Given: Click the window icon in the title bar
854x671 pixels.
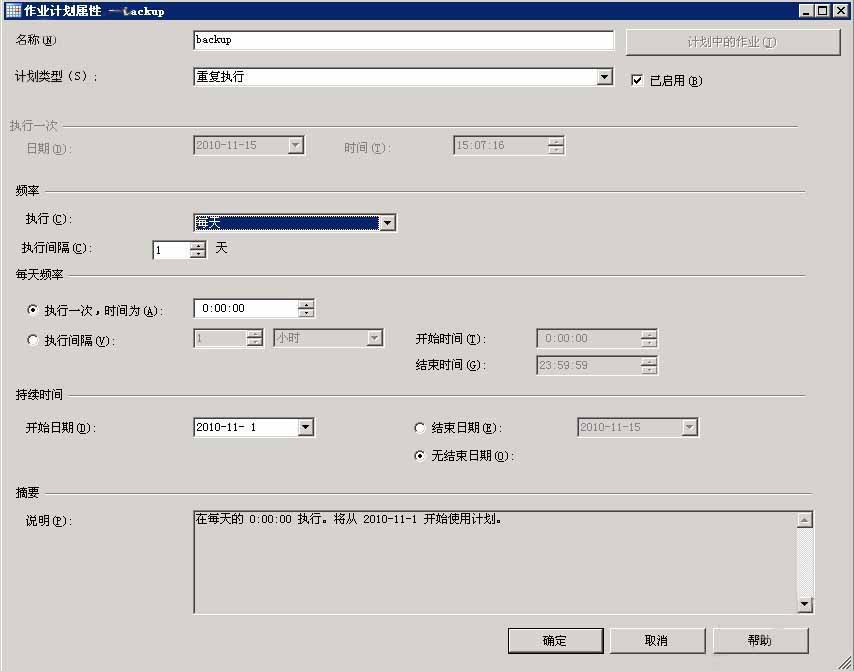Looking at the screenshot, I should (x=11, y=11).
